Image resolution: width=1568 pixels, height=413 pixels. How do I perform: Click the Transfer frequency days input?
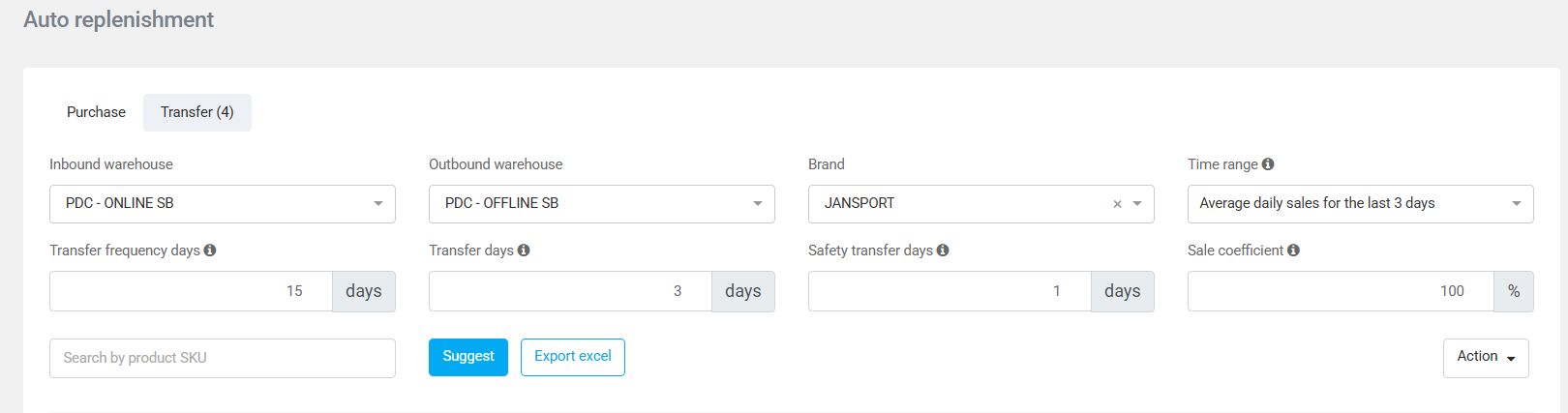pyautogui.click(x=191, y=291)
